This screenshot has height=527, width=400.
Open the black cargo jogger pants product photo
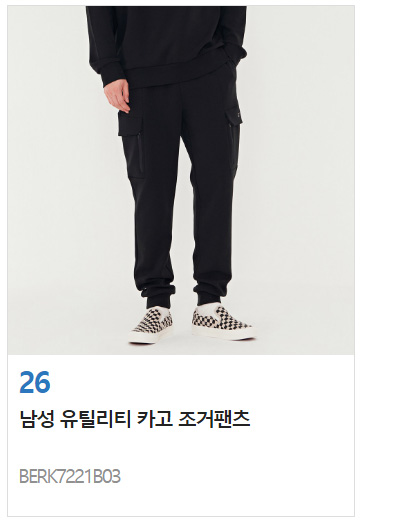(181, 180)
